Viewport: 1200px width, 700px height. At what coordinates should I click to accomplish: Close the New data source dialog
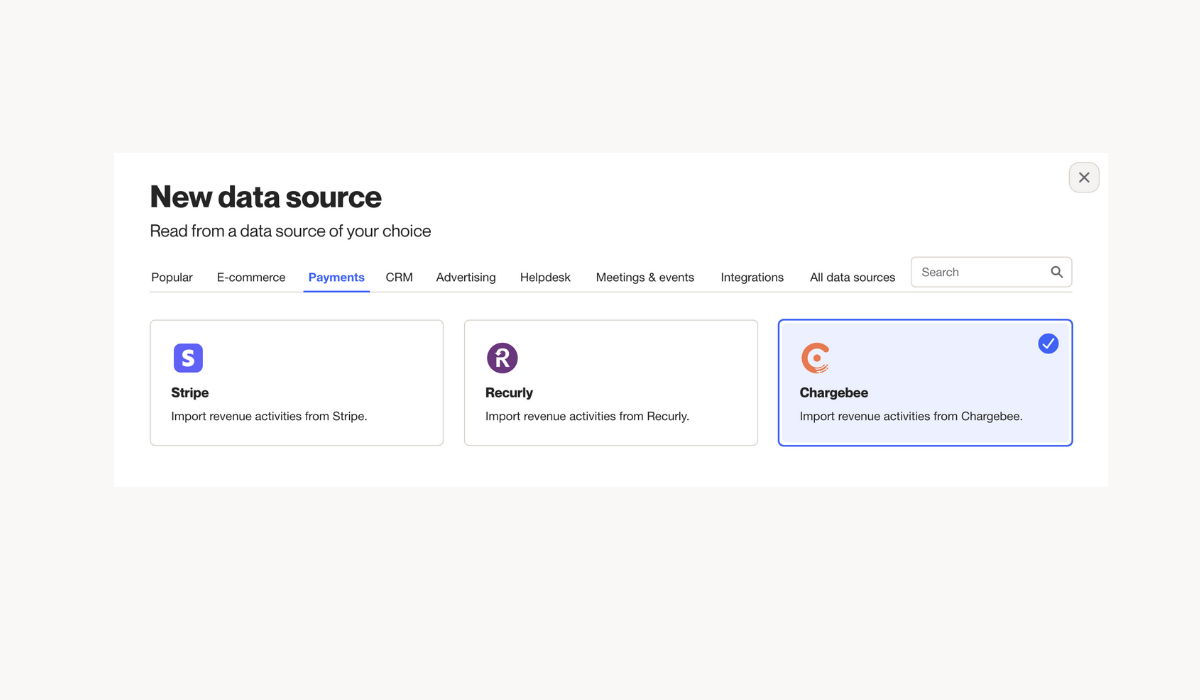1084,177
